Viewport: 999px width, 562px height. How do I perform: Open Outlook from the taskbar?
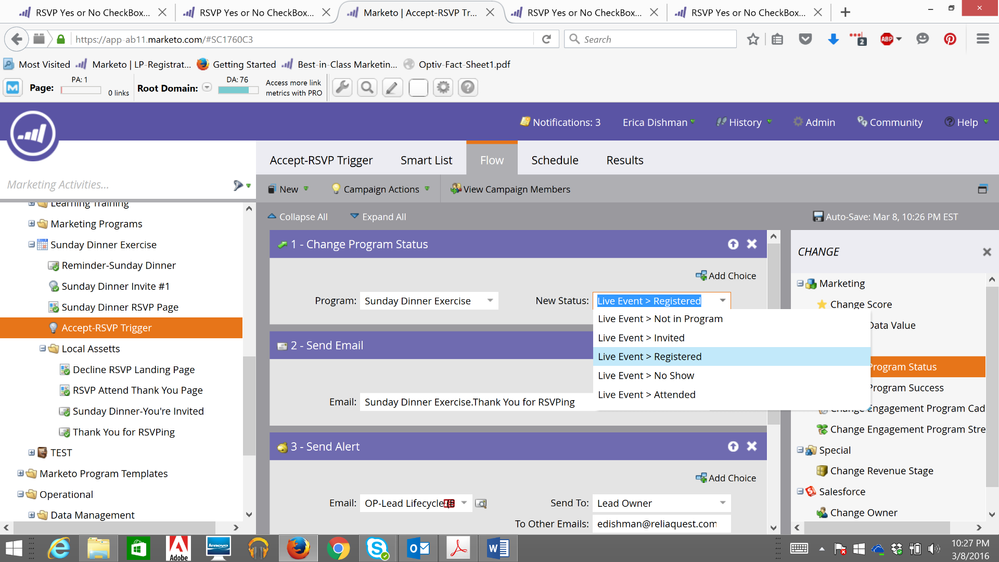click(418, 548)
